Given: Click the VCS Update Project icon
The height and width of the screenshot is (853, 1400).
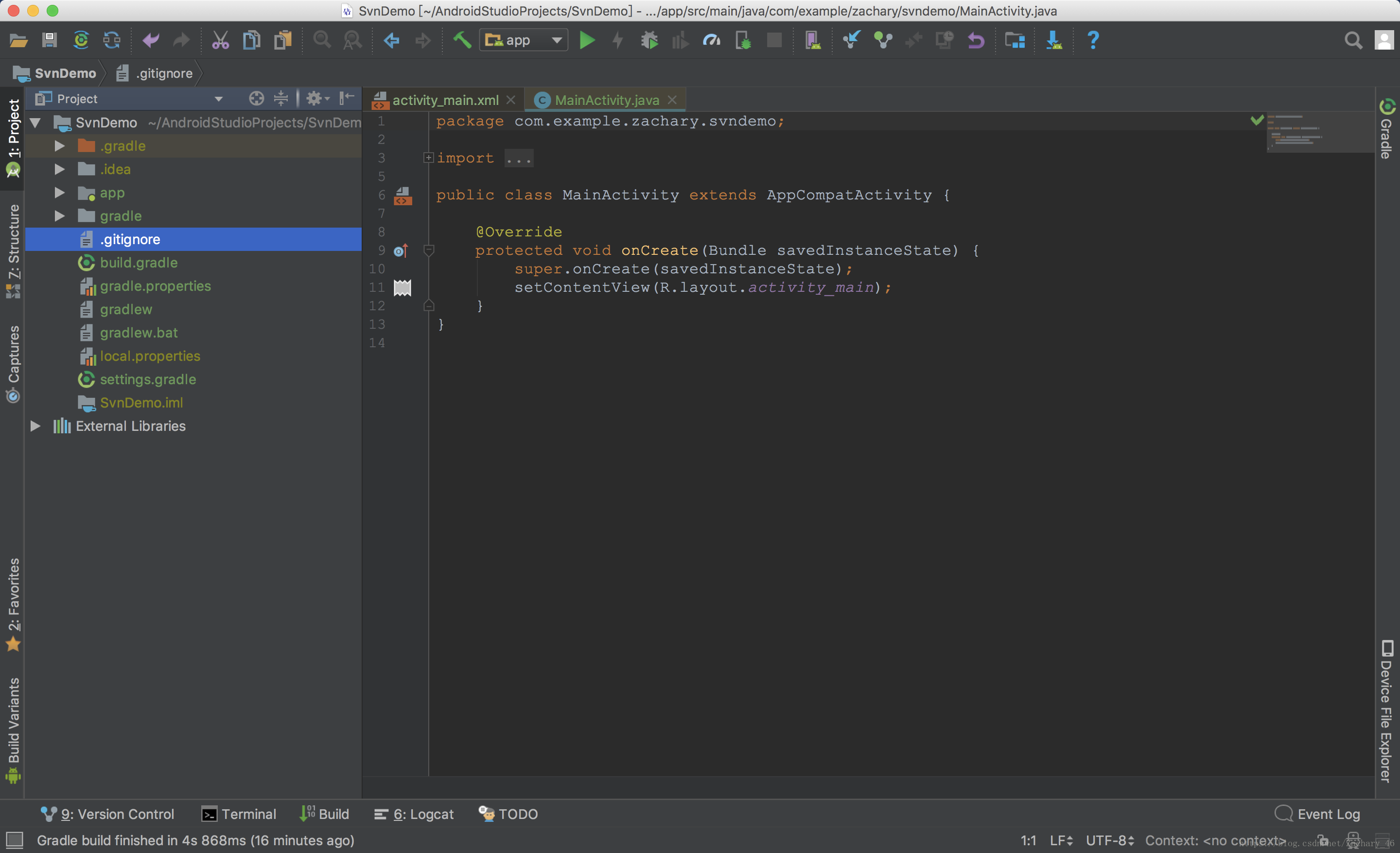Looking at the screenshot, I should [851, 40].
